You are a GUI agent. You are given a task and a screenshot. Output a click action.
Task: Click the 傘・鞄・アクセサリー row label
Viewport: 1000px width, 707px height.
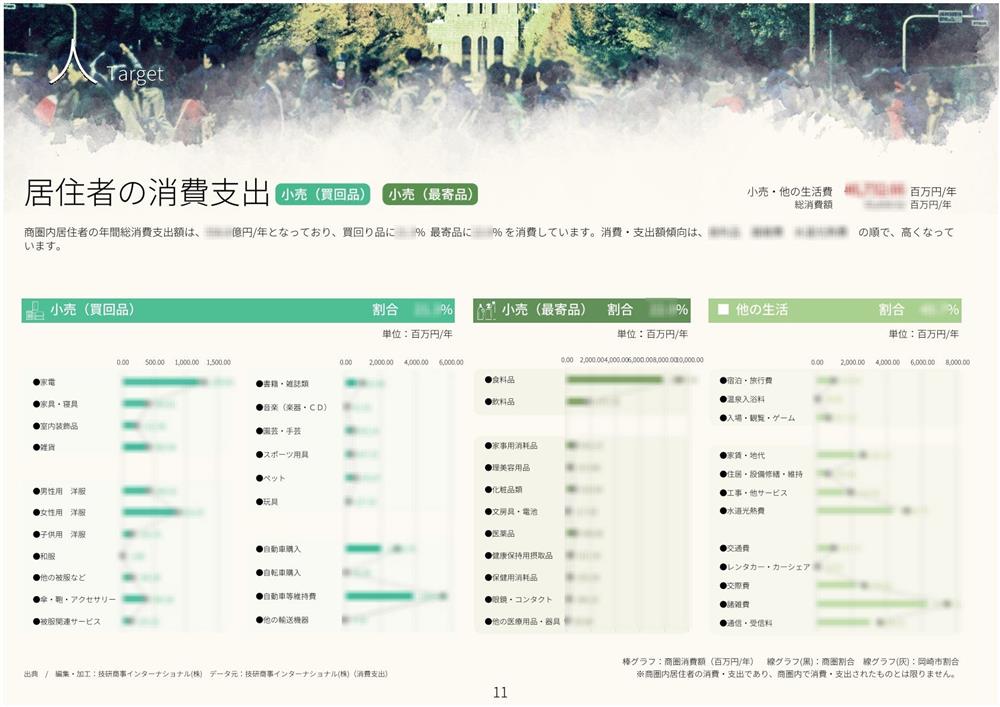click(75, 599)
